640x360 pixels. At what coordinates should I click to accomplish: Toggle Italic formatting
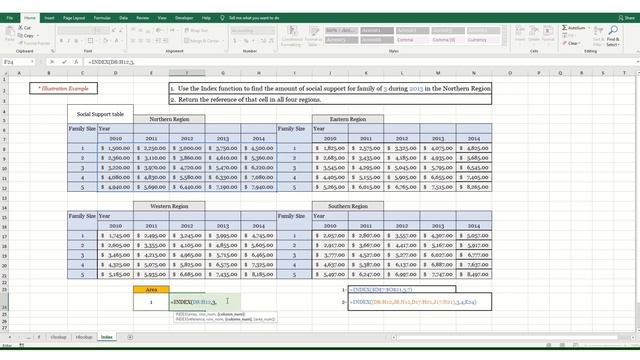click(x=69, y=41)
